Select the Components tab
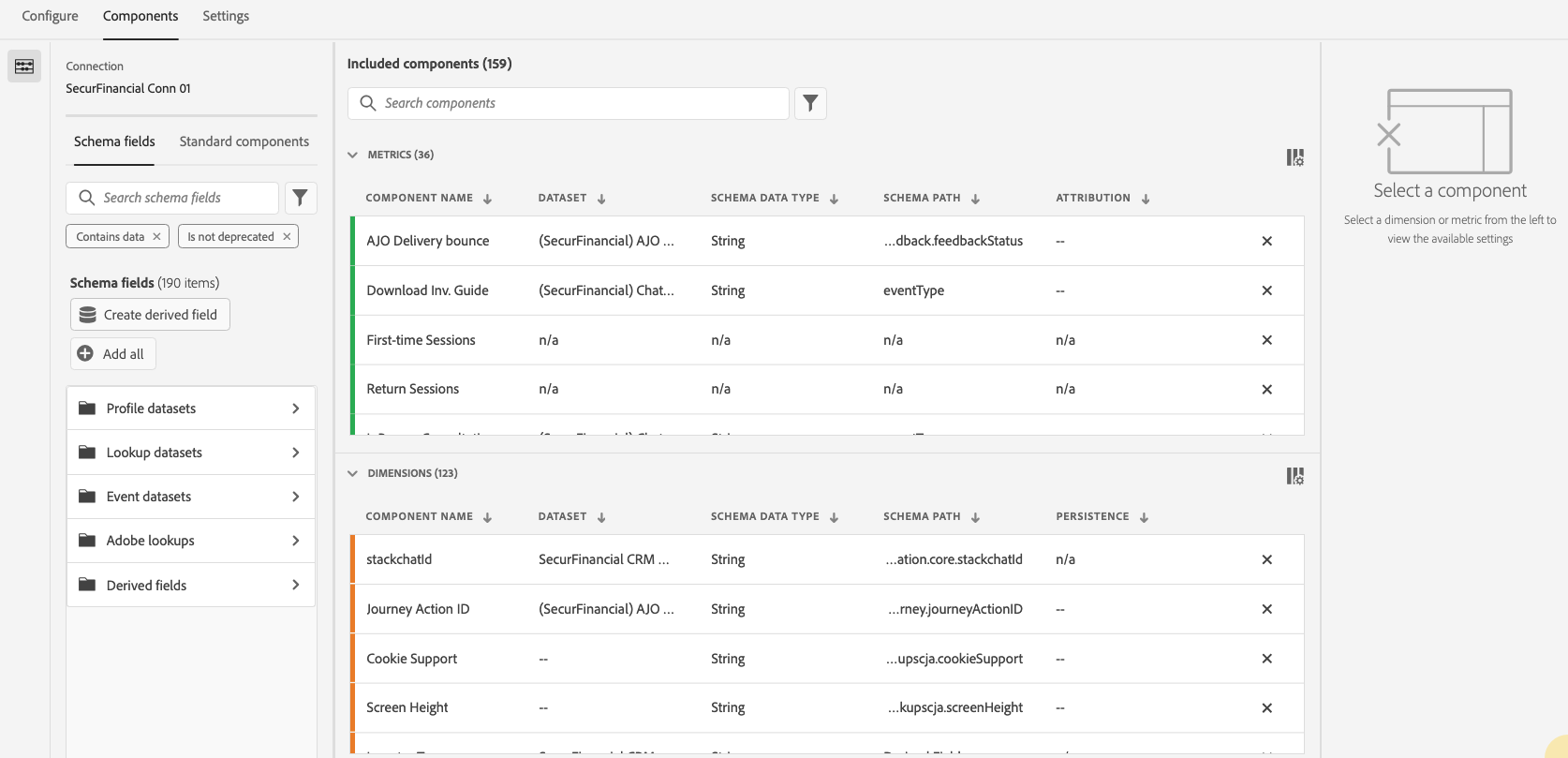 [x=141, y=16]
